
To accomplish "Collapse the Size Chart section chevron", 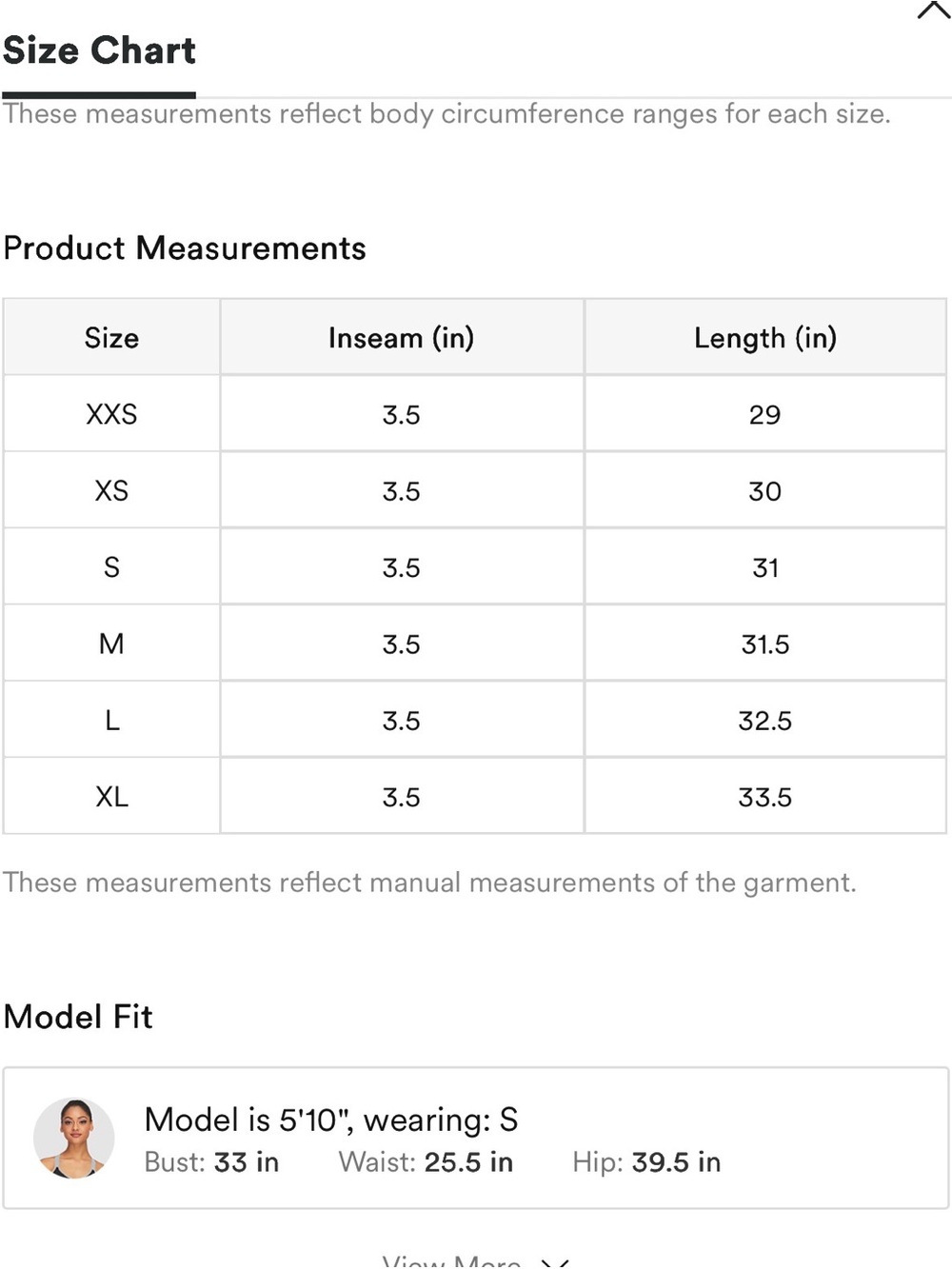I will (934, 10).
